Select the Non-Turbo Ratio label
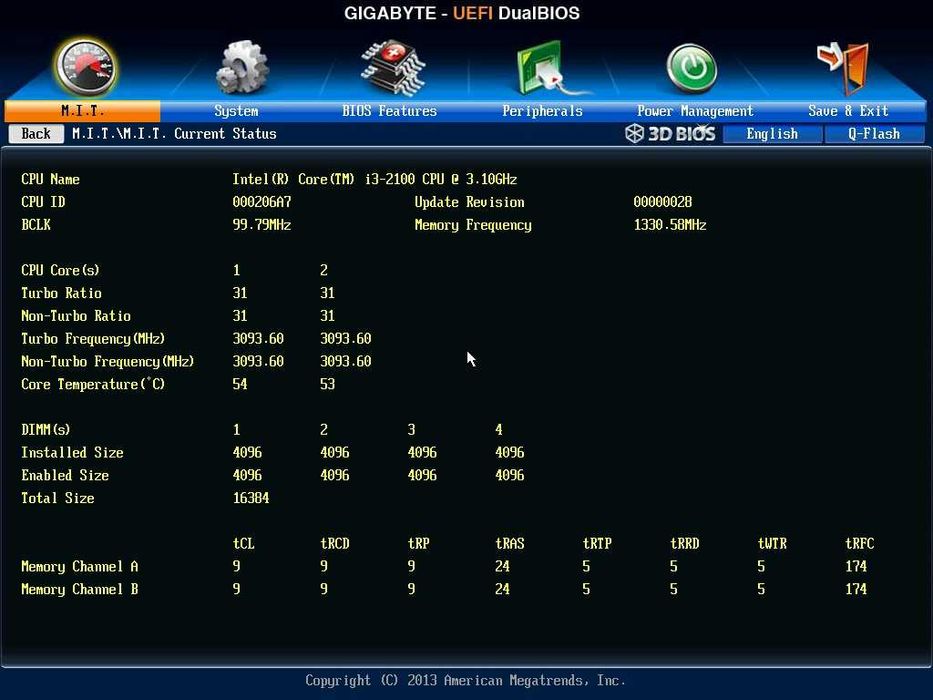Screen dimensions: 933x700 [x=76, y=315]
